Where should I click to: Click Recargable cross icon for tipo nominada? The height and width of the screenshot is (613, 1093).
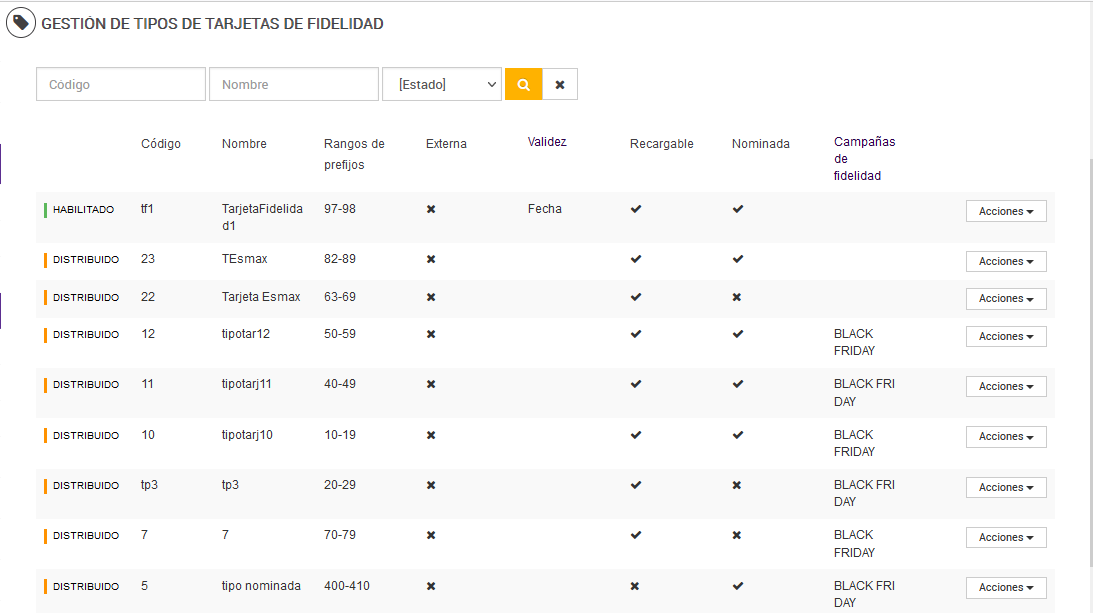[x=635, y=586]
